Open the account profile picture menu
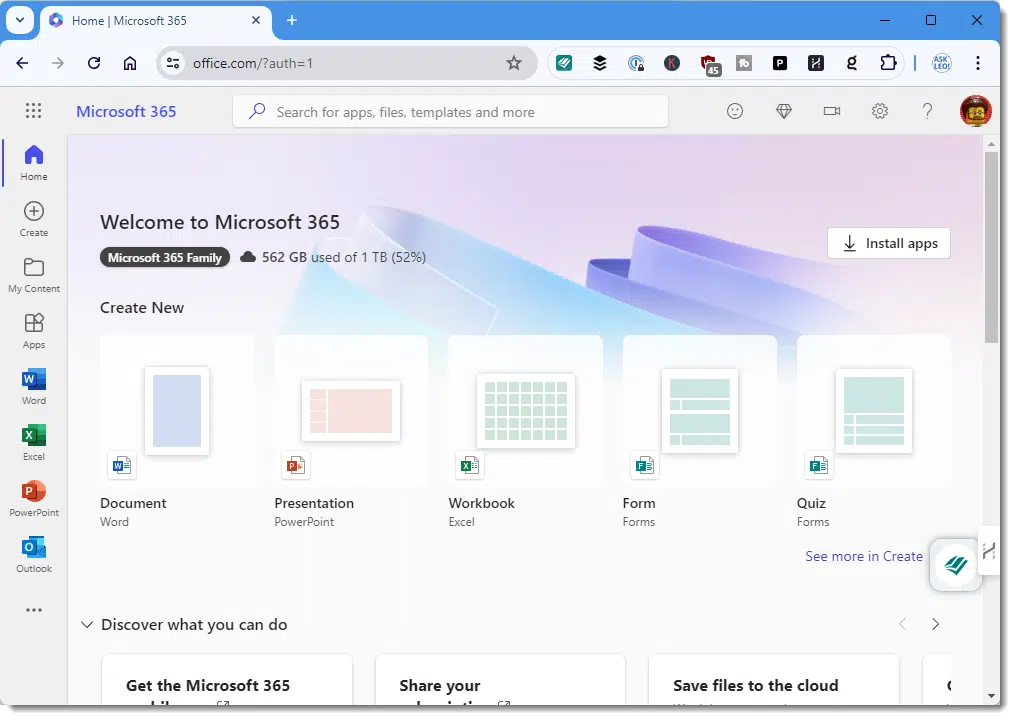 (976, 111)
